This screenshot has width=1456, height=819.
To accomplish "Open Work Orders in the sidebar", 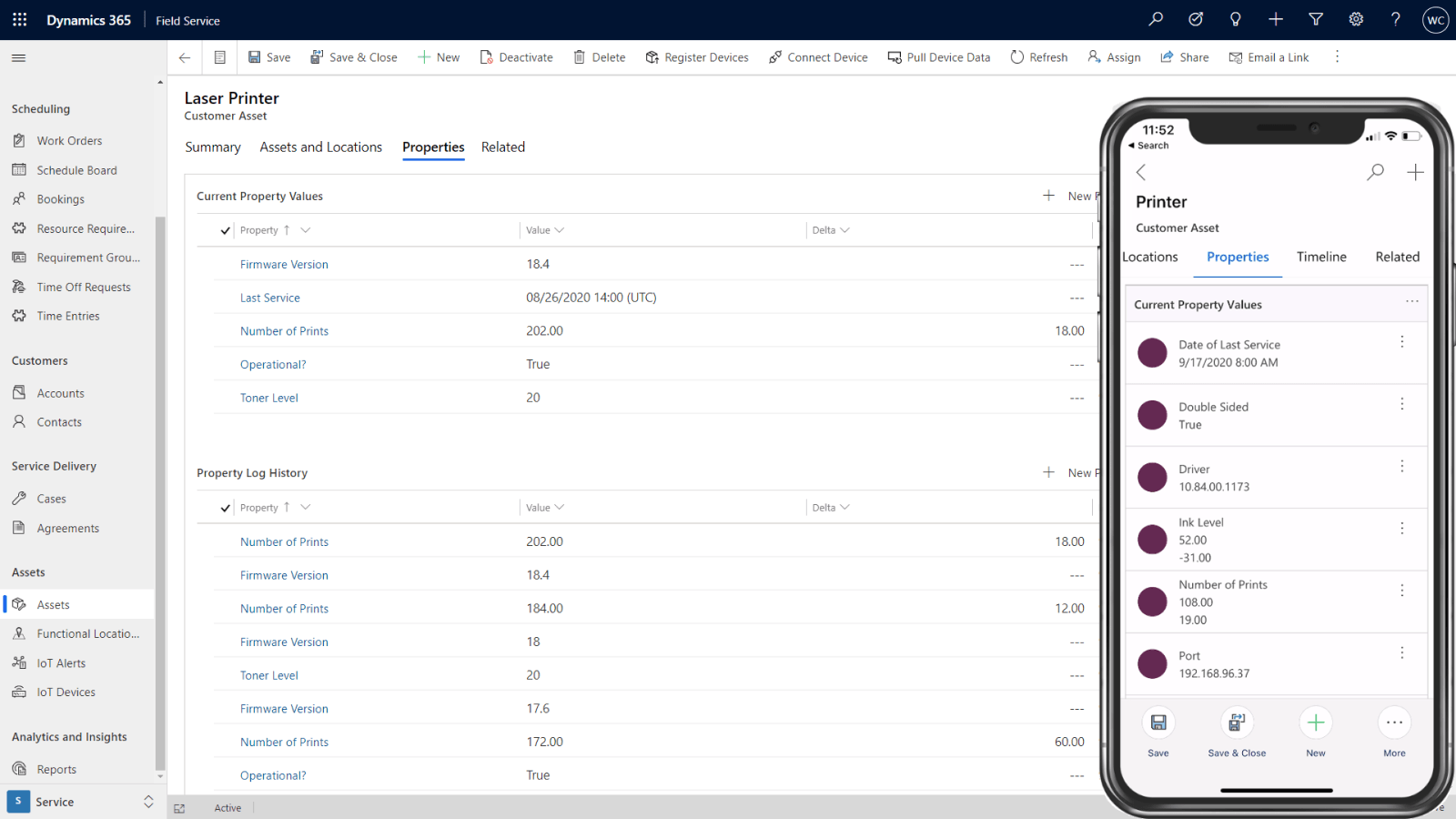I will click(69, 141).
